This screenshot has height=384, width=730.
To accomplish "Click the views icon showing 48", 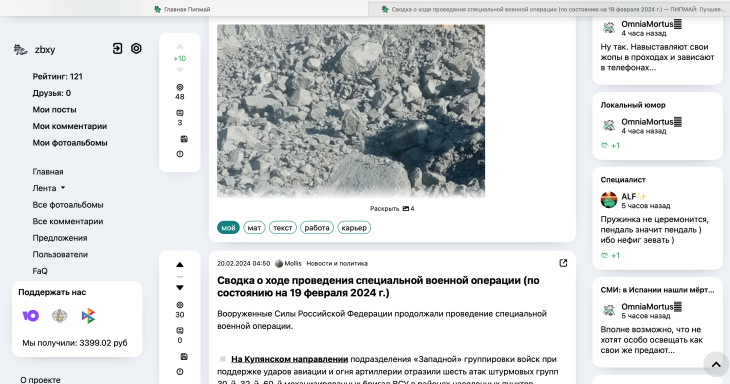I will coord(180,87).
